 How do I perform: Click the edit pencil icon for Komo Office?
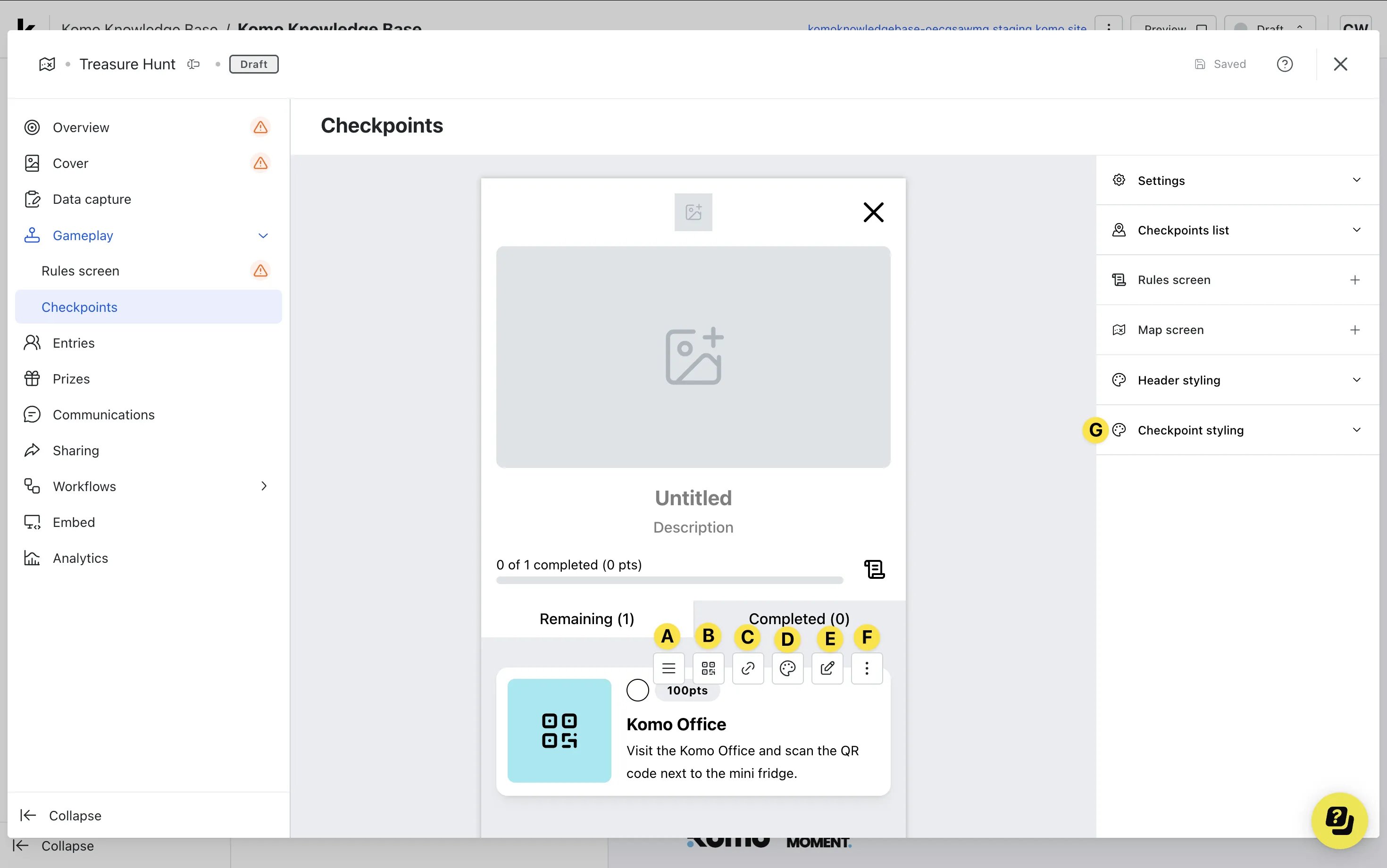click(827, 668)
